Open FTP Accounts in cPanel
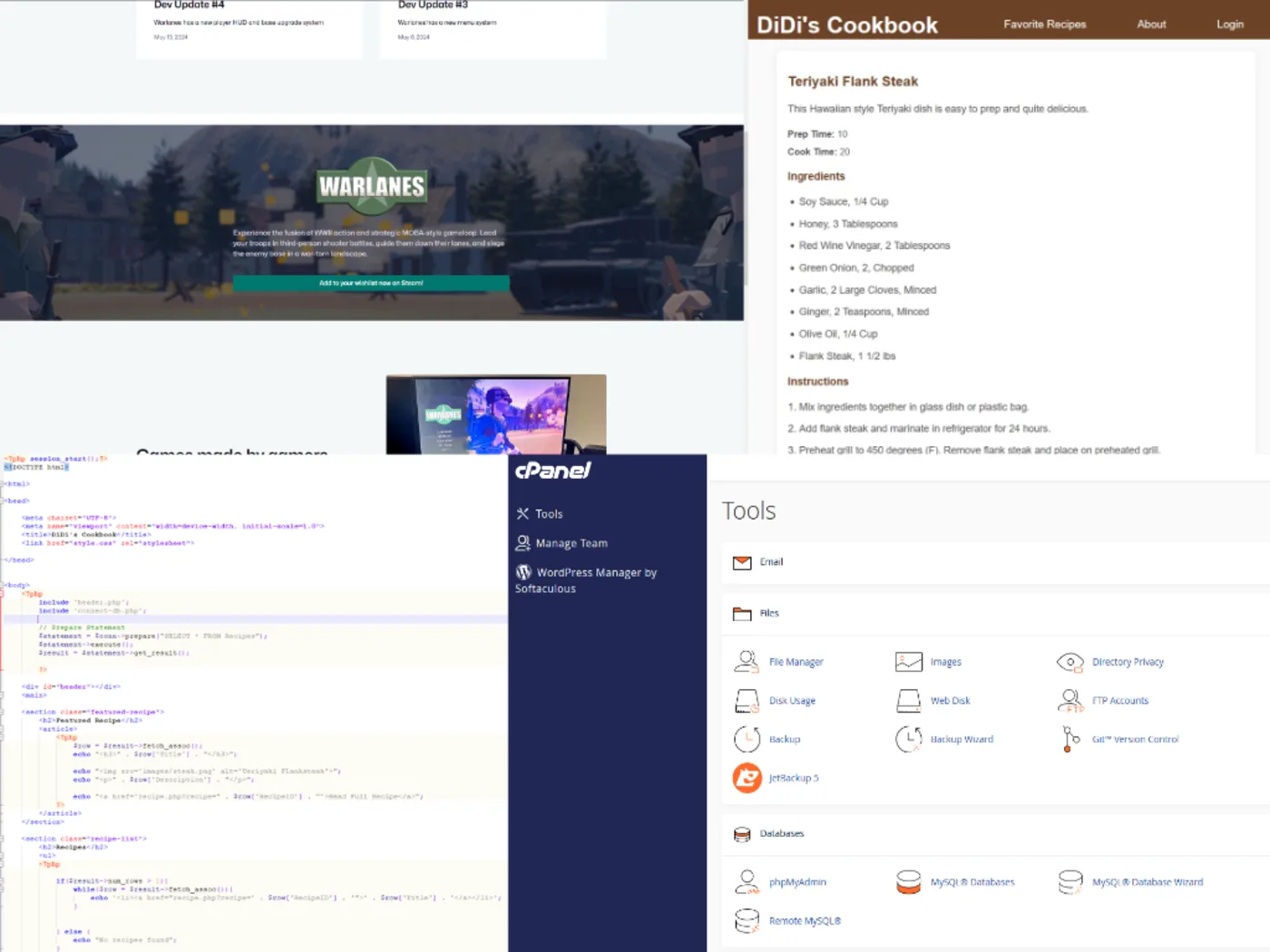 point(1120,701)
